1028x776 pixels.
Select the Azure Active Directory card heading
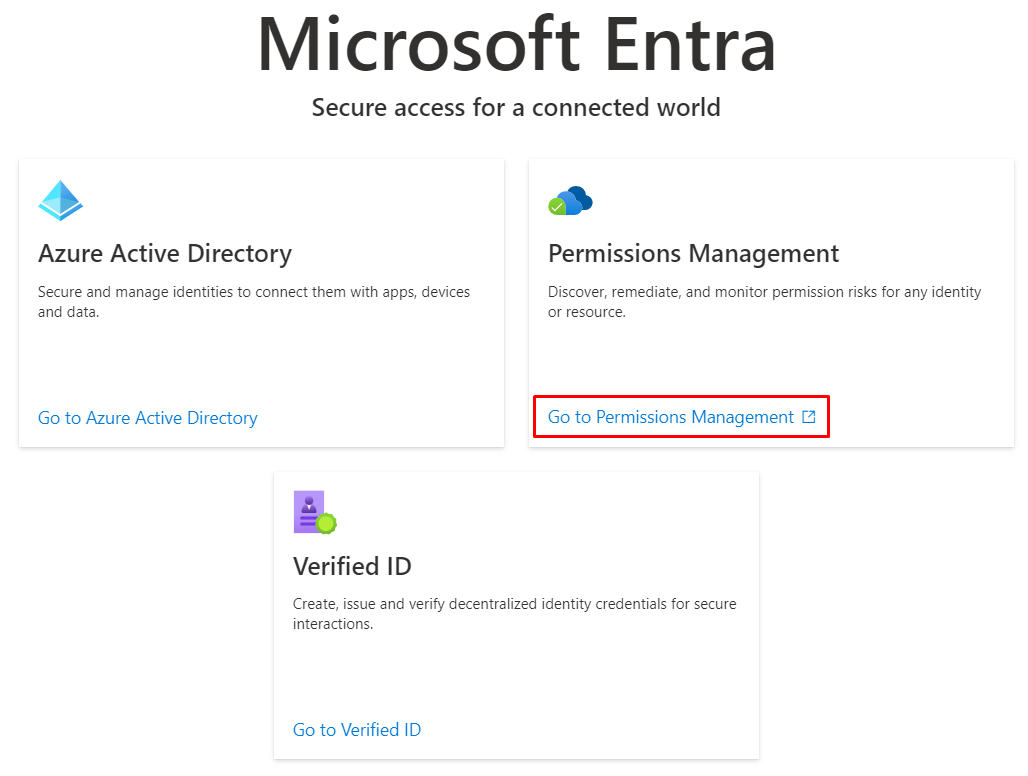pos(165,254)
